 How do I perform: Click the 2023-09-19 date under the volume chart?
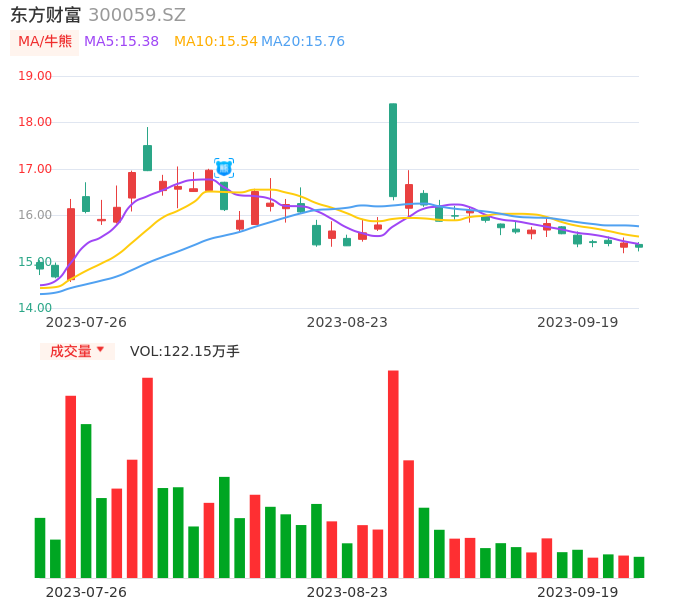[578, 592]
